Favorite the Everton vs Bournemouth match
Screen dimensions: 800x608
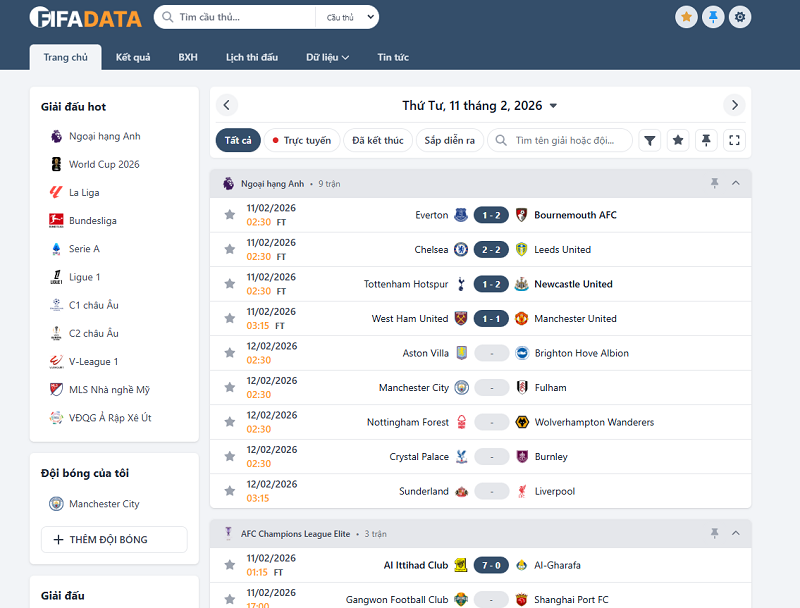point(229,215)
